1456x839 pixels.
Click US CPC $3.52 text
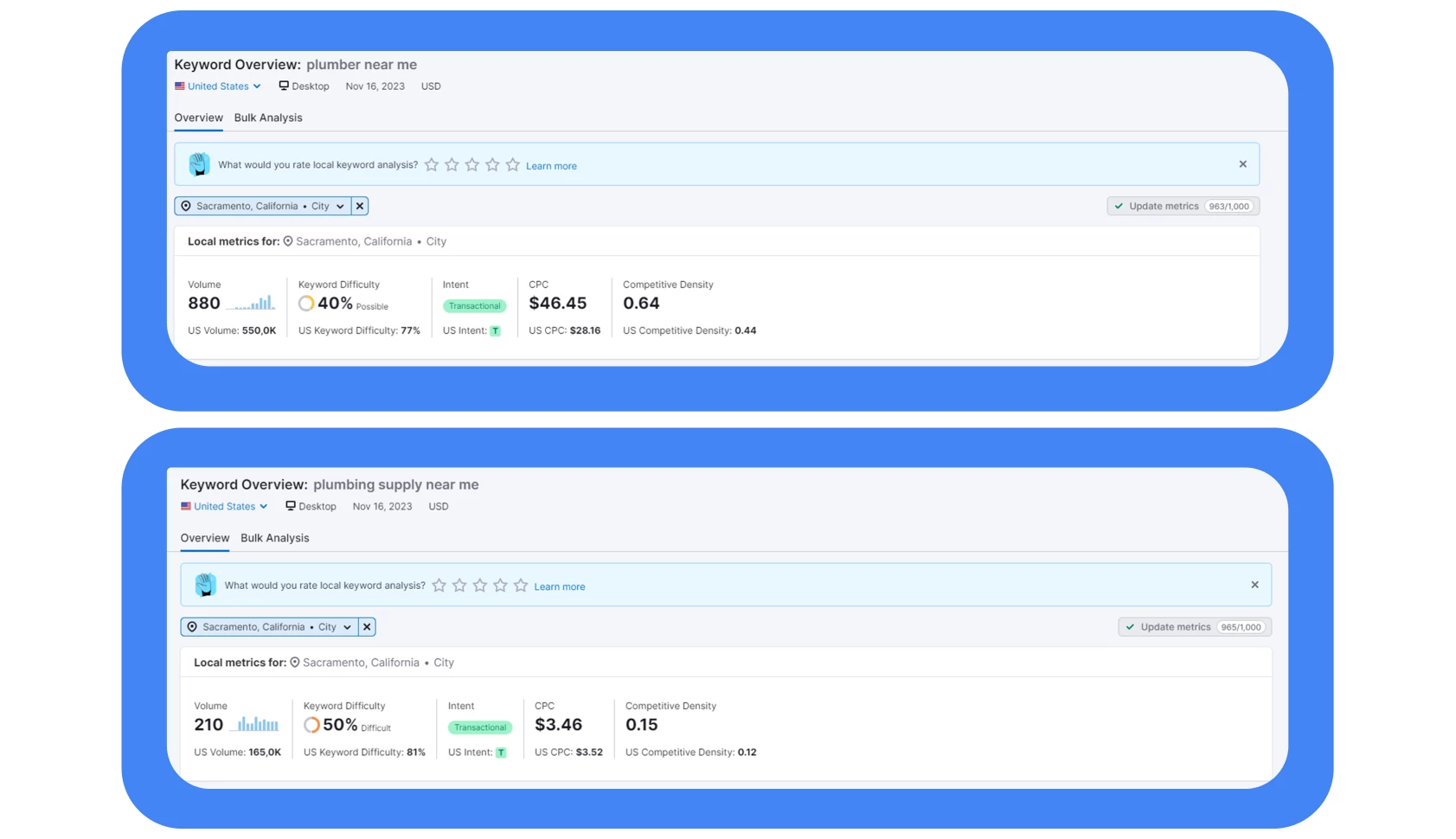pos(569,753)
